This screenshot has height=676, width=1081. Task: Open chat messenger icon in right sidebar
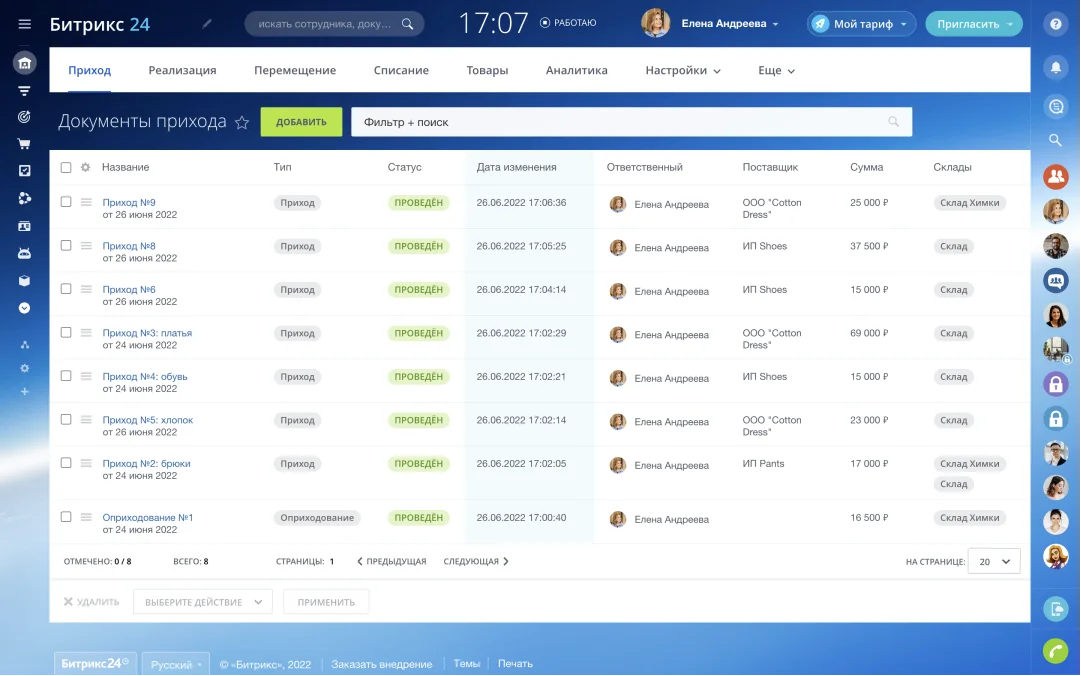tap(1056, 105)
